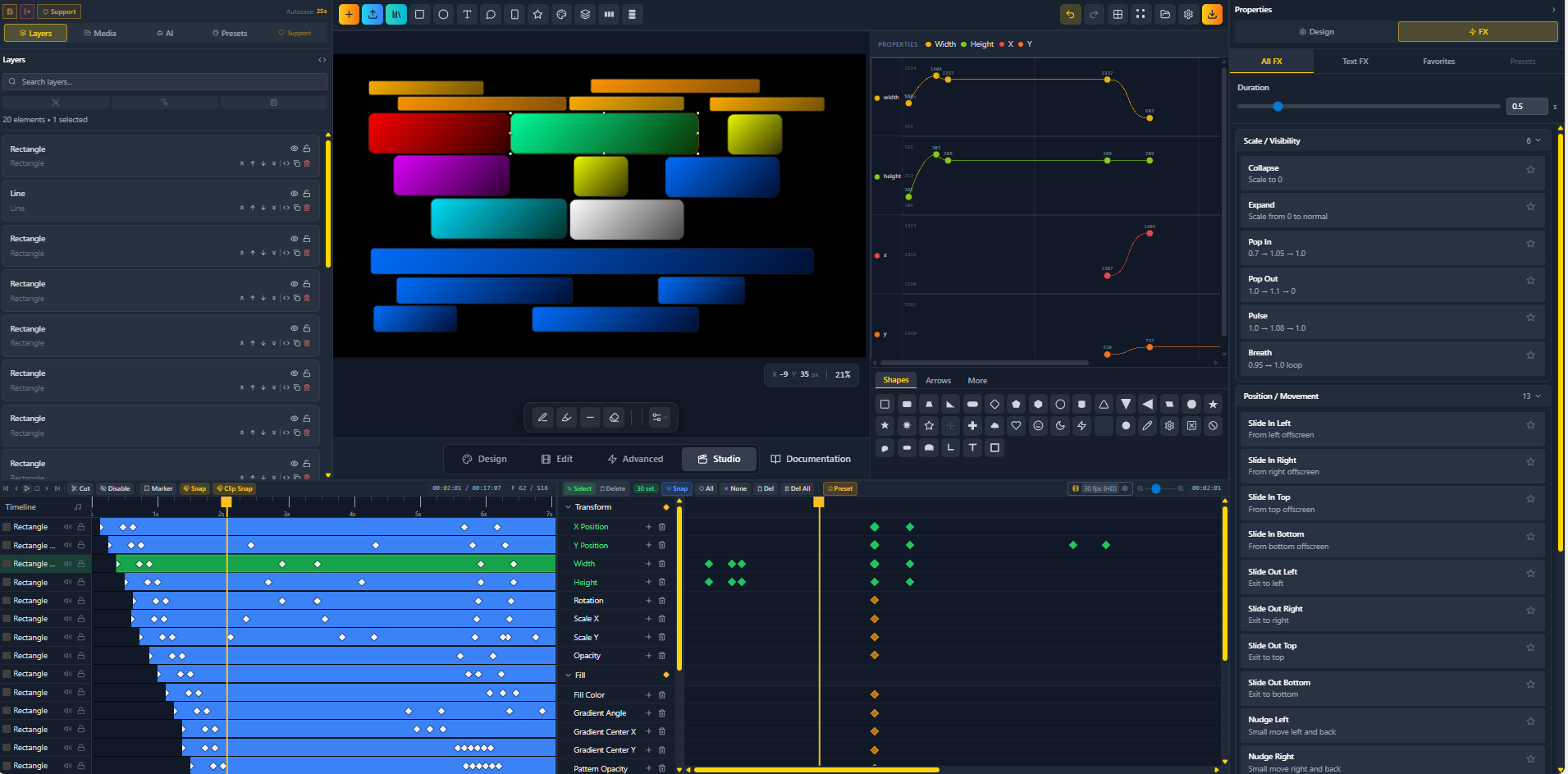Image resolution: width=1568 pixels, height=774 pixels.
Task: Select the Ellipse tool in the toolbar
Action: click(443, 14)
